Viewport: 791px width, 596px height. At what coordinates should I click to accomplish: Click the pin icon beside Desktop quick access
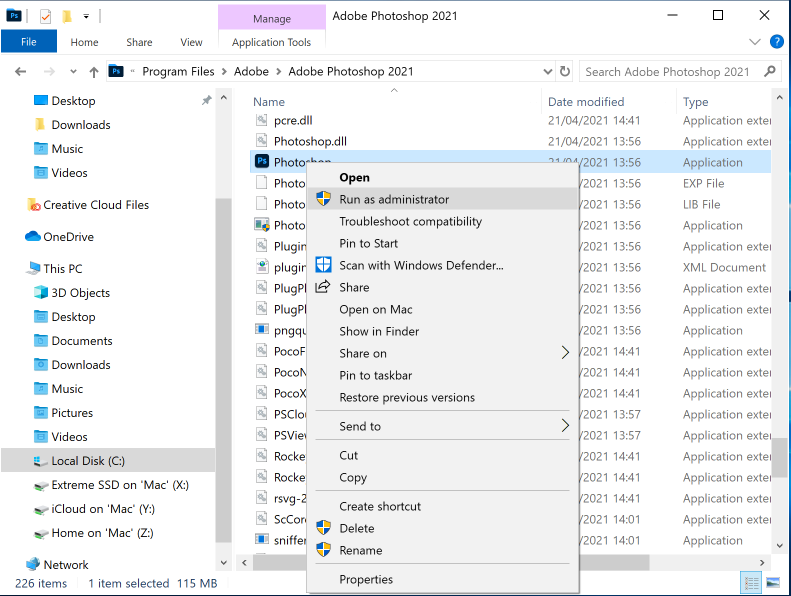point(206,100)
